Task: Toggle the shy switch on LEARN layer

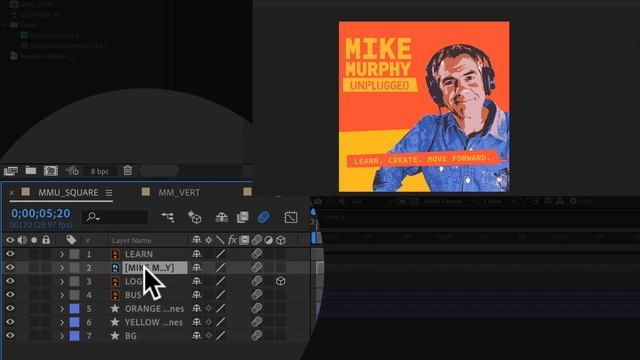Action: click(196, 254)
